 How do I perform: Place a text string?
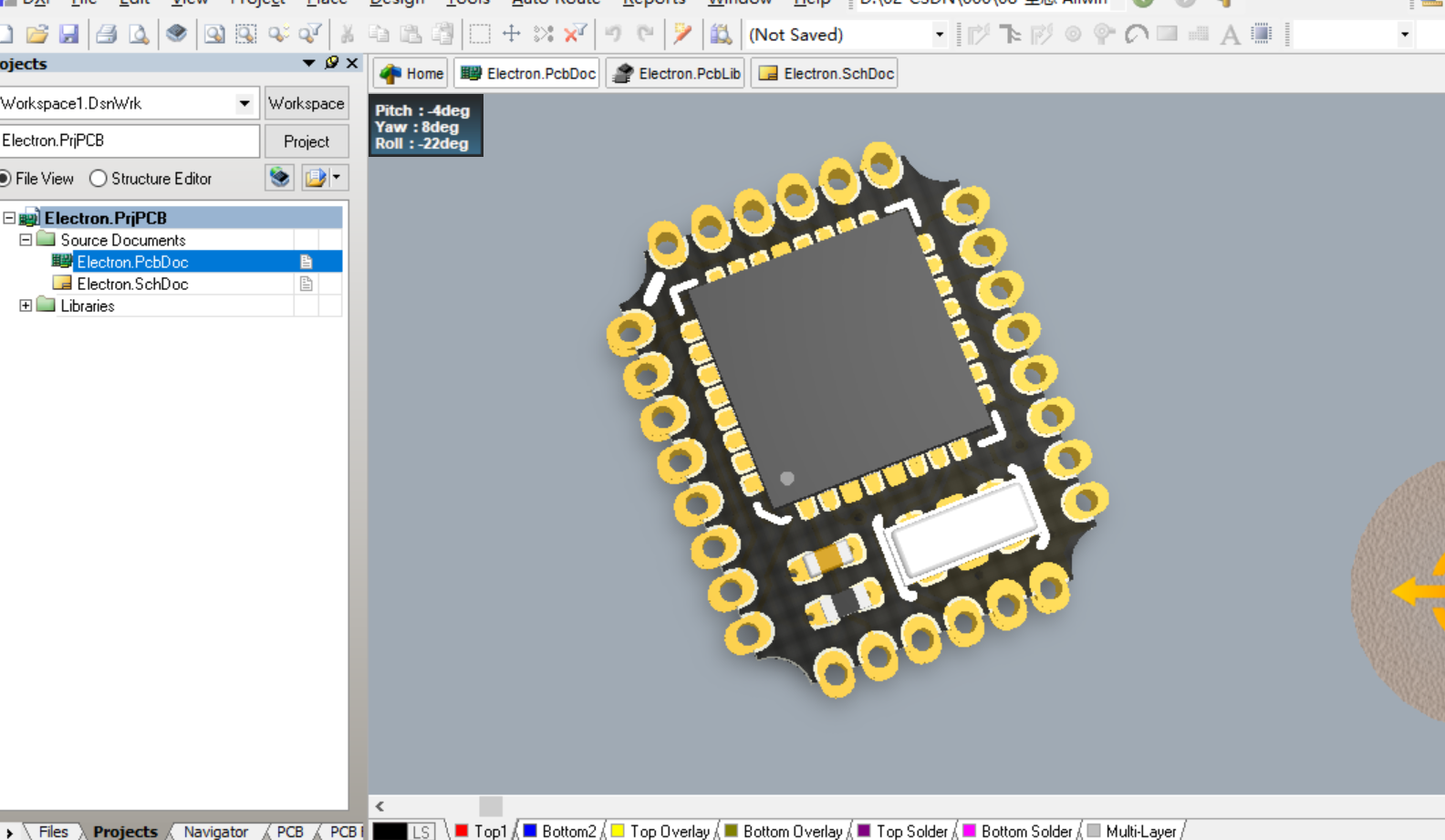point(1231,35)
